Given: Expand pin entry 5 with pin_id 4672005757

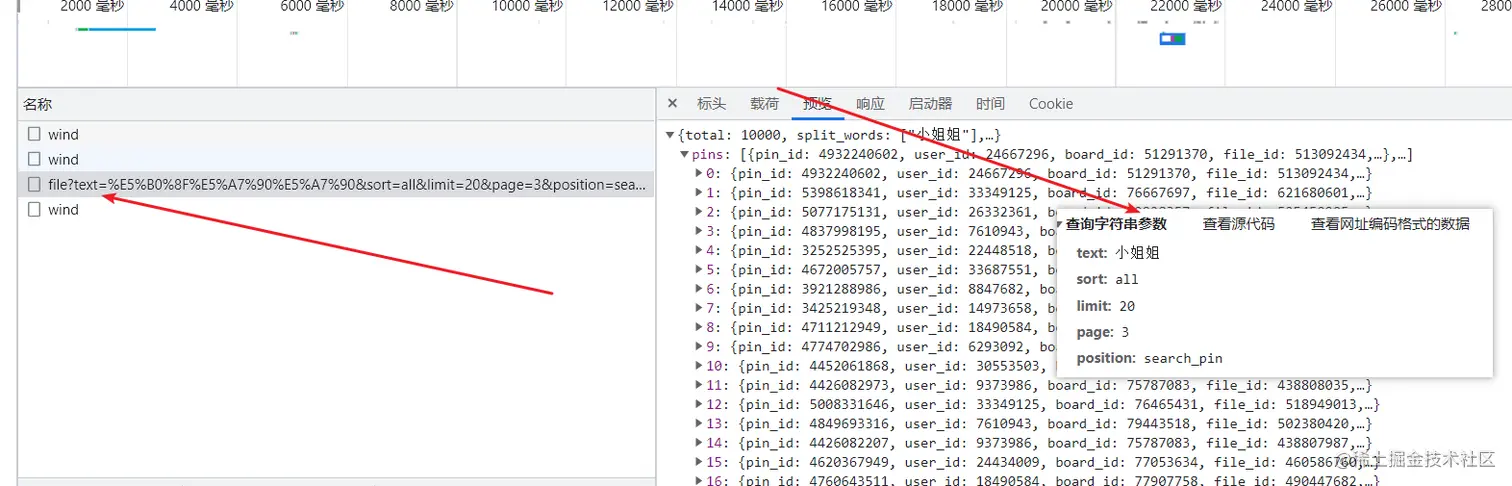Looking at the screenshot, I should pyautogui.click(x=699, y=270).
